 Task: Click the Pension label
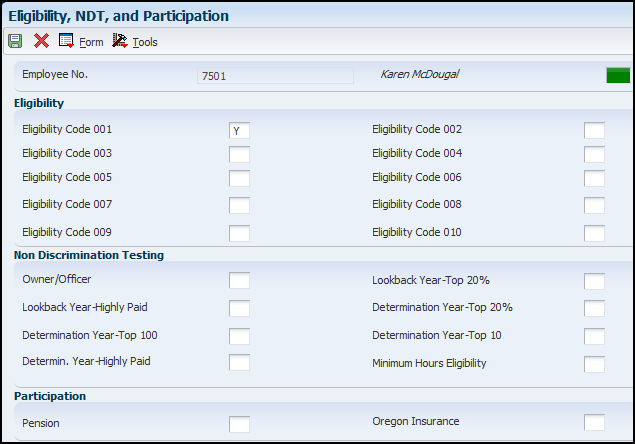[41, 423]
